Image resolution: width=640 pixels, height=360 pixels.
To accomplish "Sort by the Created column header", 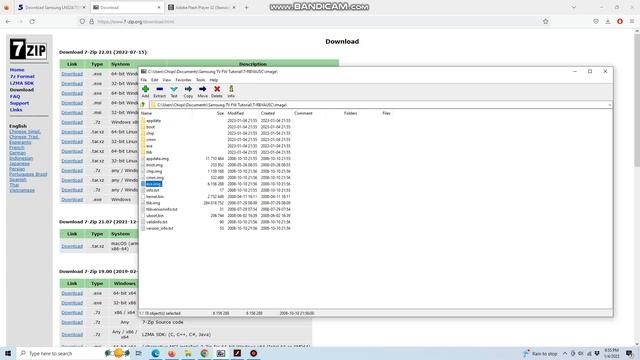I will click(x=268, y=113).
